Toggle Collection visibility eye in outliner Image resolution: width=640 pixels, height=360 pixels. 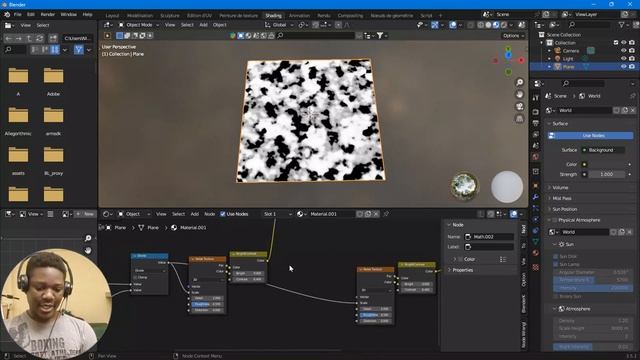(624, 42)
